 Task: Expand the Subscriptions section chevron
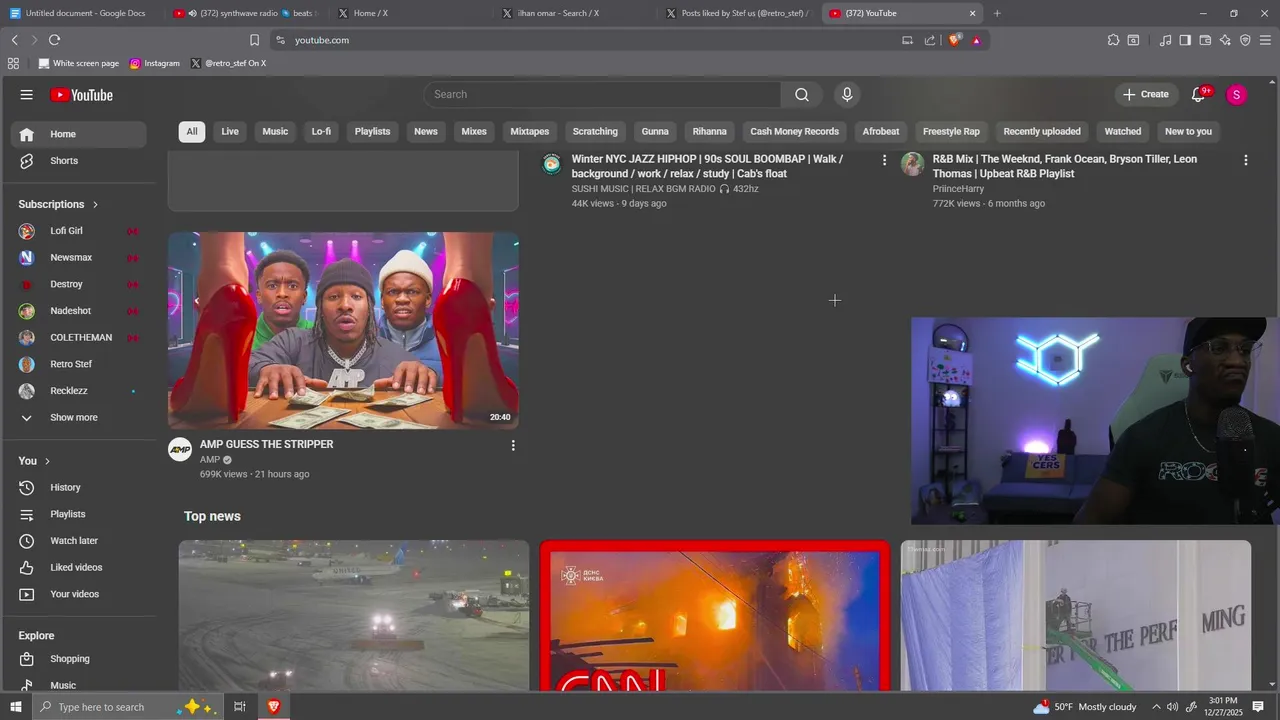[x=96, y=204]
